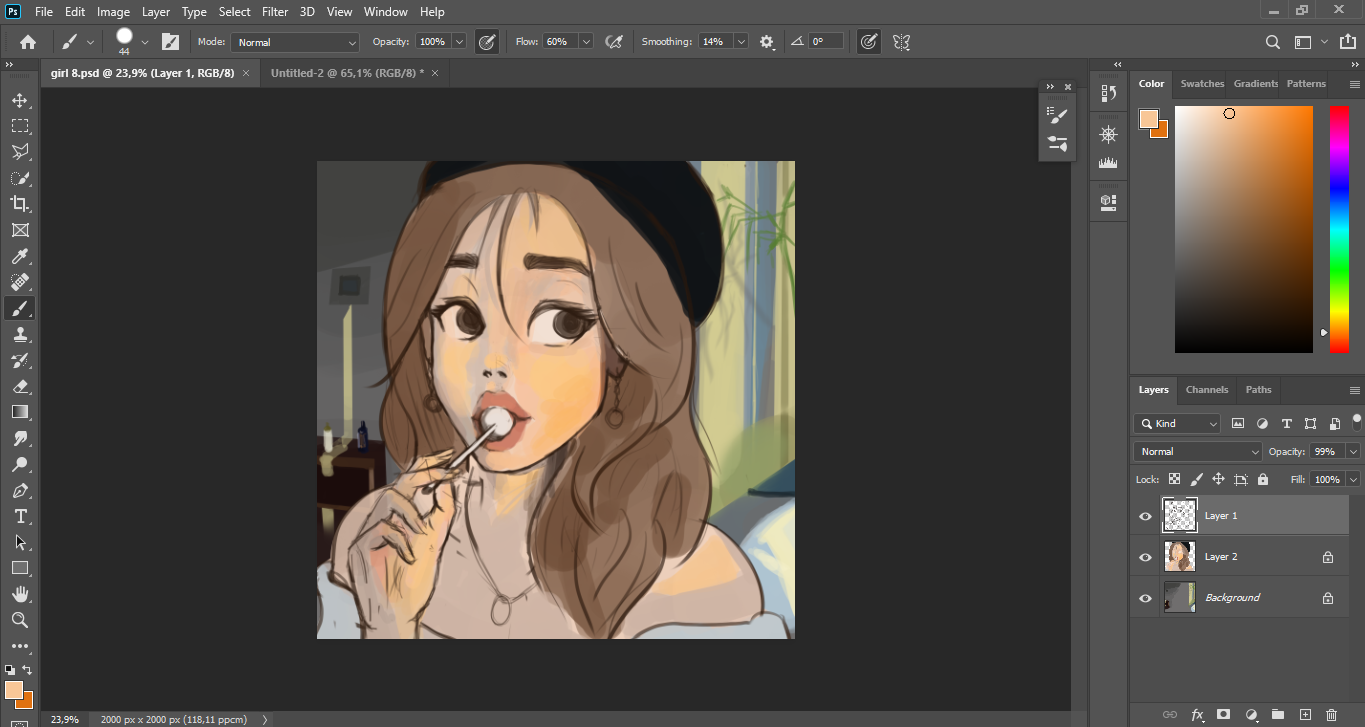Select the Horizontal Type tool
Viewport: 1365px width, 727px height.
pyautogui.click(x=19, y=516)
